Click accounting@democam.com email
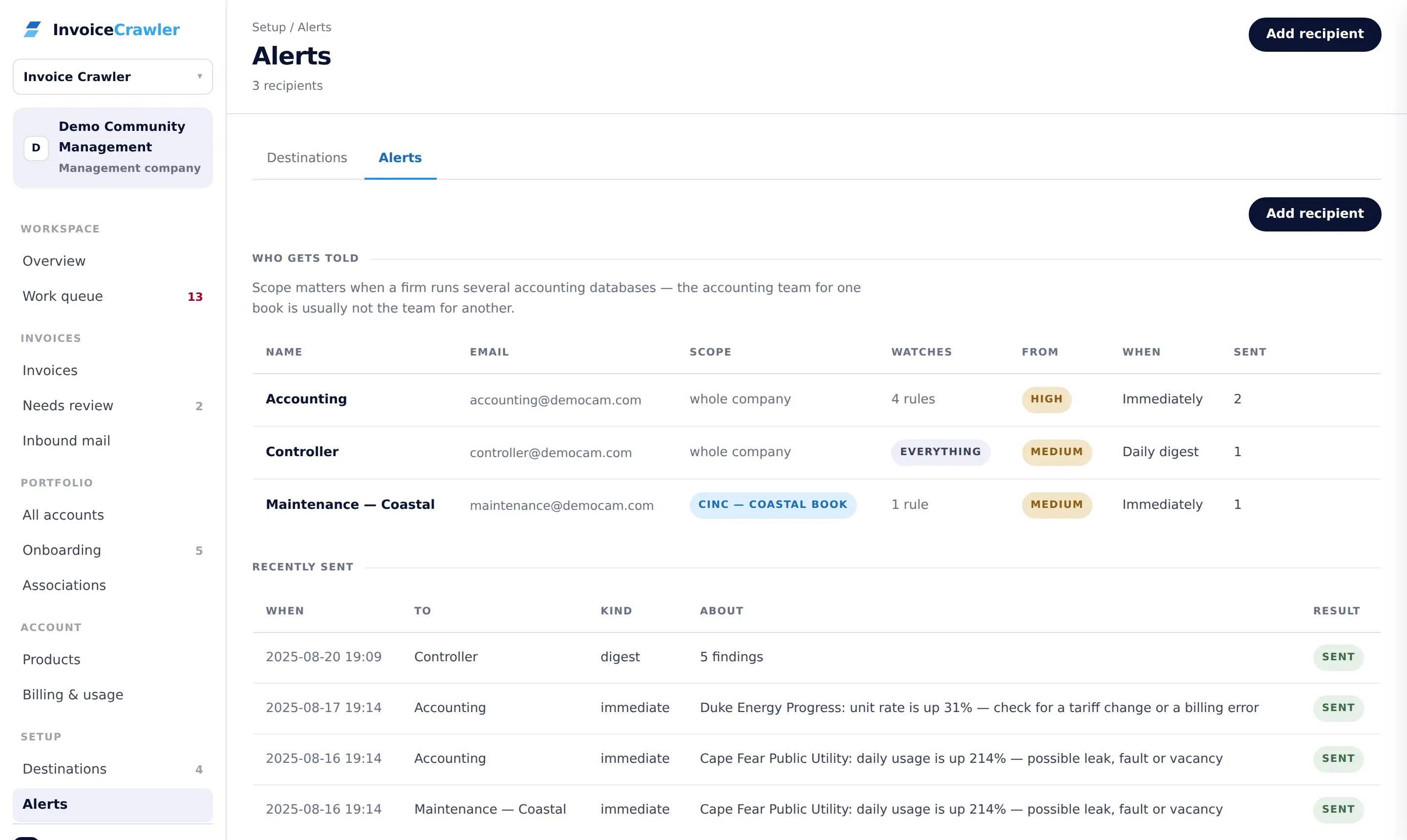Viewport: 1407px width, 840px height. pos(555,400)
